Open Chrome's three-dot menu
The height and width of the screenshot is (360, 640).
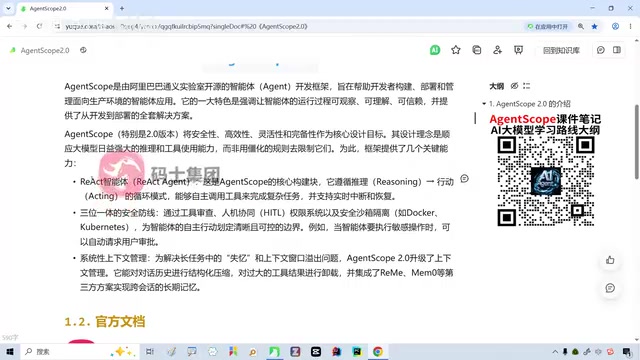pyautogui.click(x=631, y=27)
